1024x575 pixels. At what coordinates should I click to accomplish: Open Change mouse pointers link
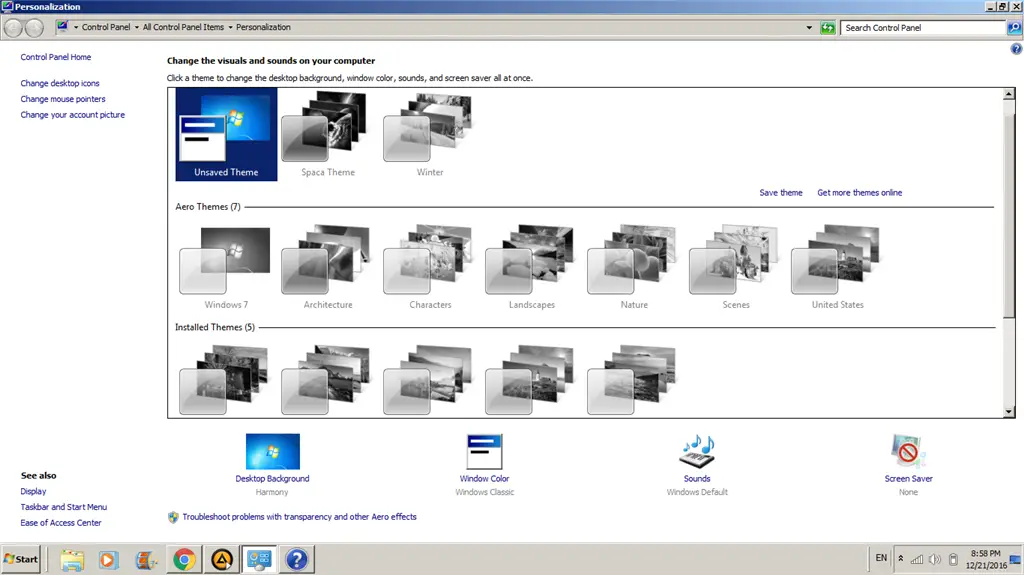63,99
